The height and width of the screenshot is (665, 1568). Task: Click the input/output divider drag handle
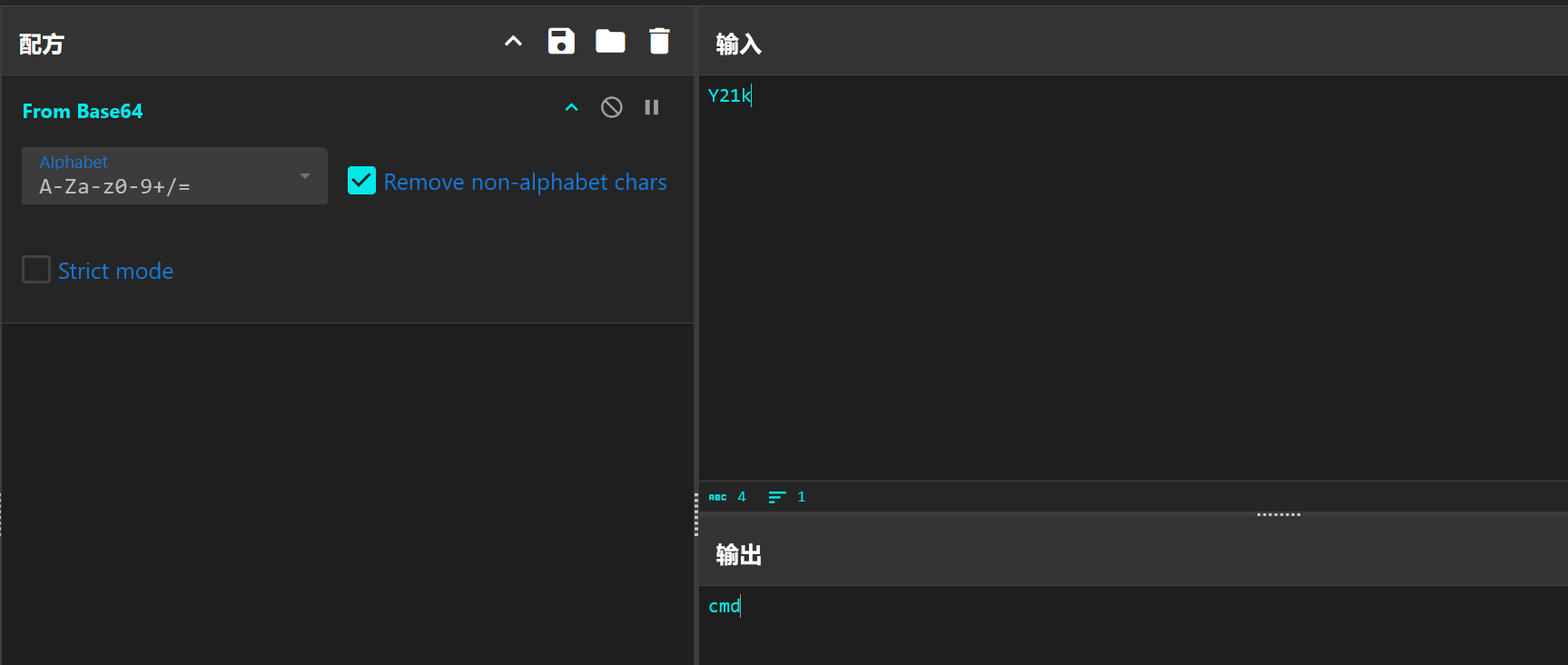tap(1278, 514)
